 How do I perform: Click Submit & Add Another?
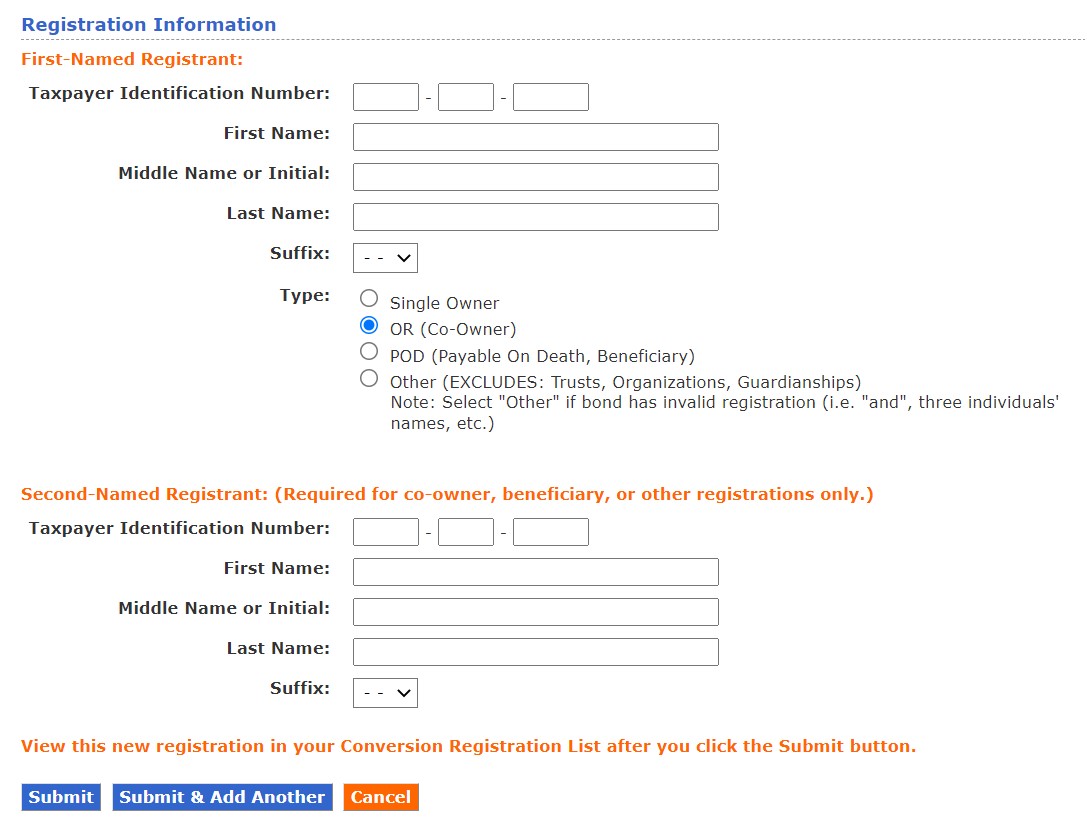(x=222, y=797)
